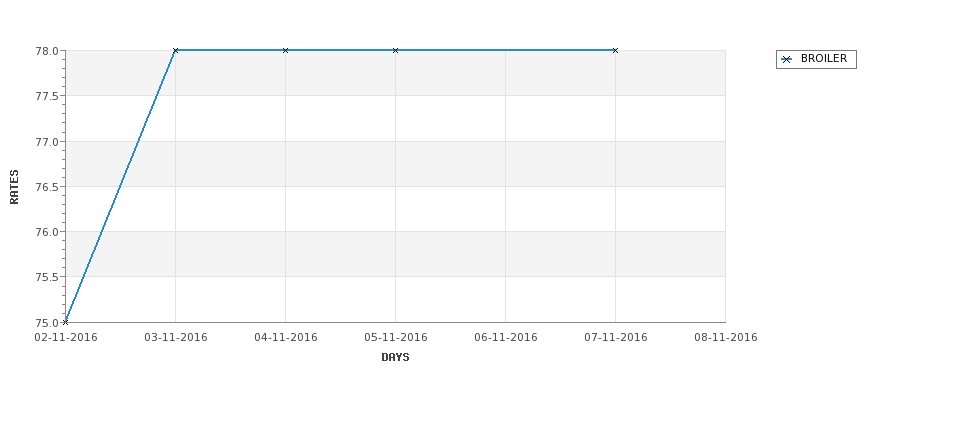Select the data point at 07-11-2016

tap(616, 50)
